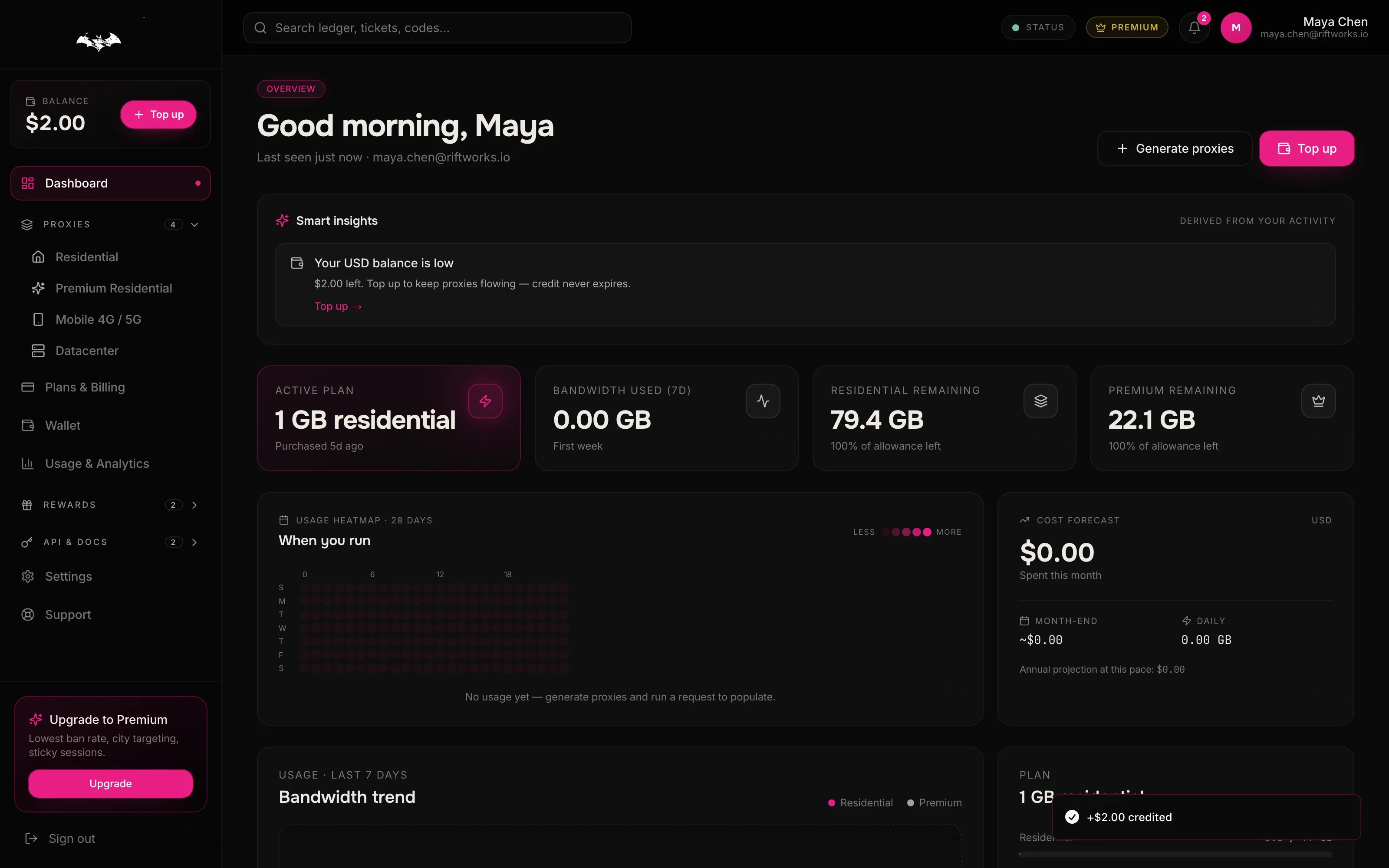Click the 22.1 GB value

[x=1152, y=420]
